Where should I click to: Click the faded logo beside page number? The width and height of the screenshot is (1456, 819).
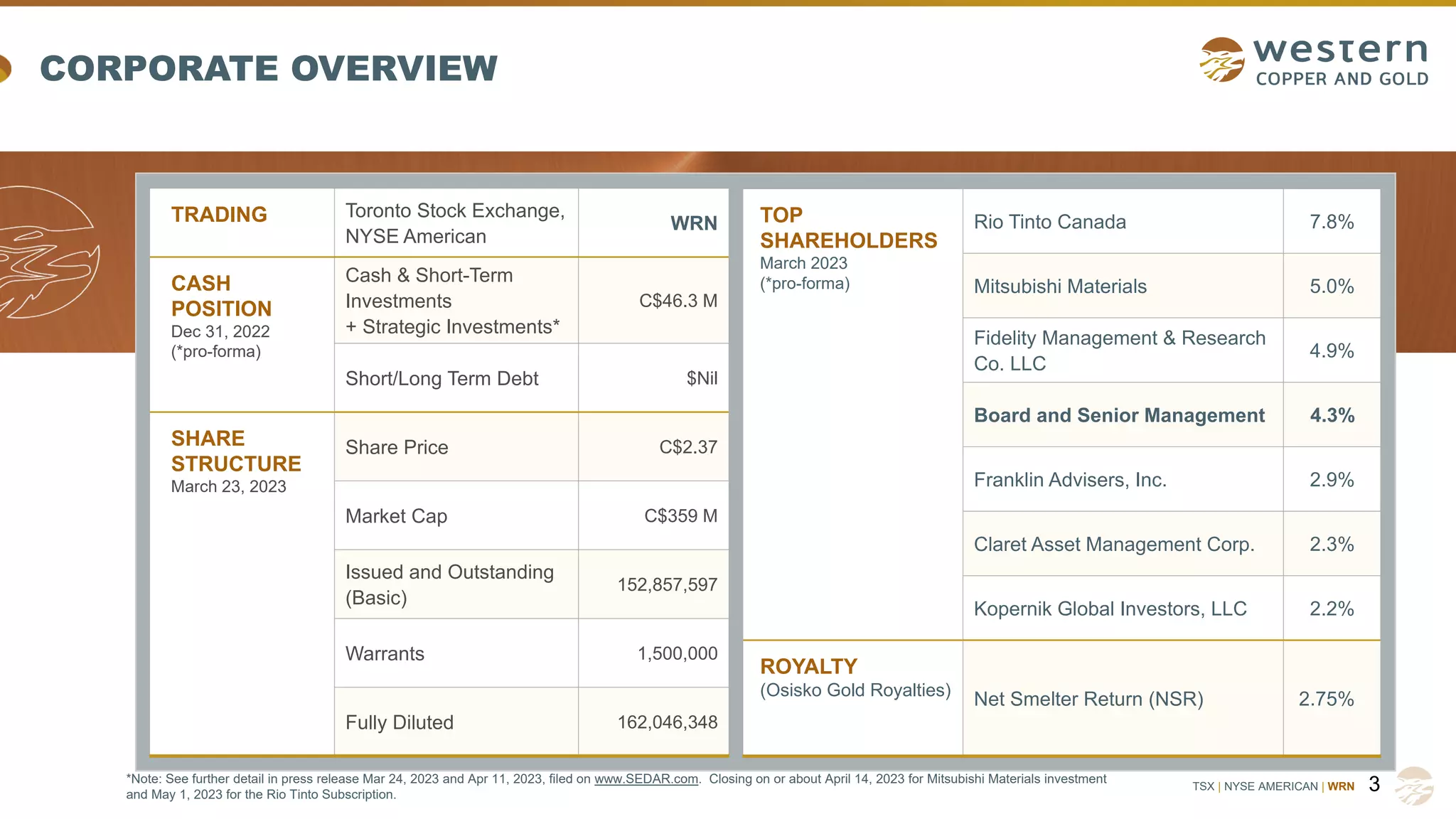(1414, 786)
